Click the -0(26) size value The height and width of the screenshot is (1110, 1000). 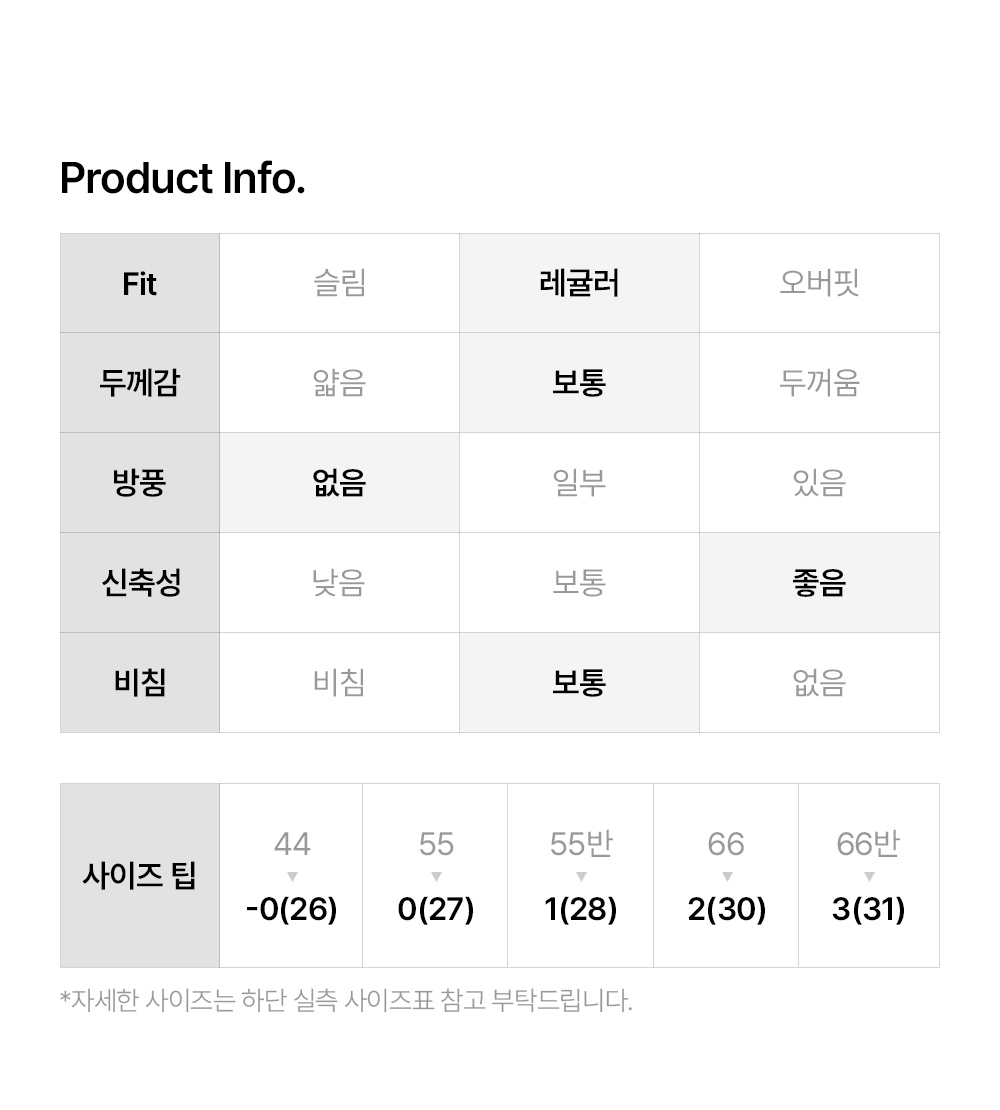point(292,910)
